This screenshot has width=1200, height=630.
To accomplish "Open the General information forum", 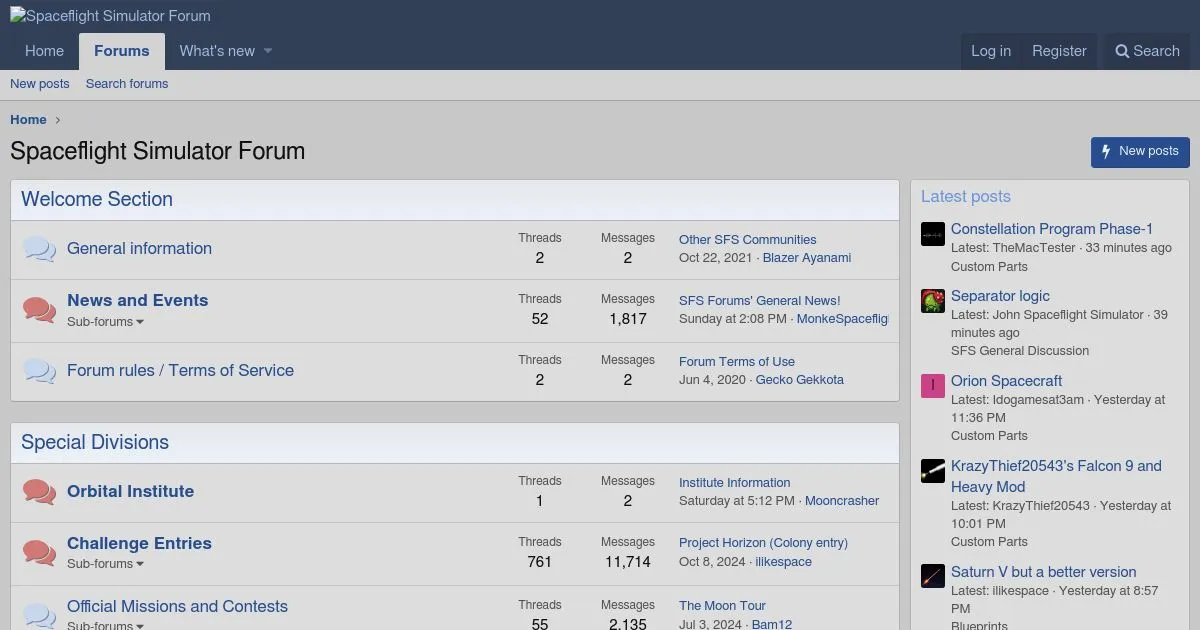I will tap(139, 249).
